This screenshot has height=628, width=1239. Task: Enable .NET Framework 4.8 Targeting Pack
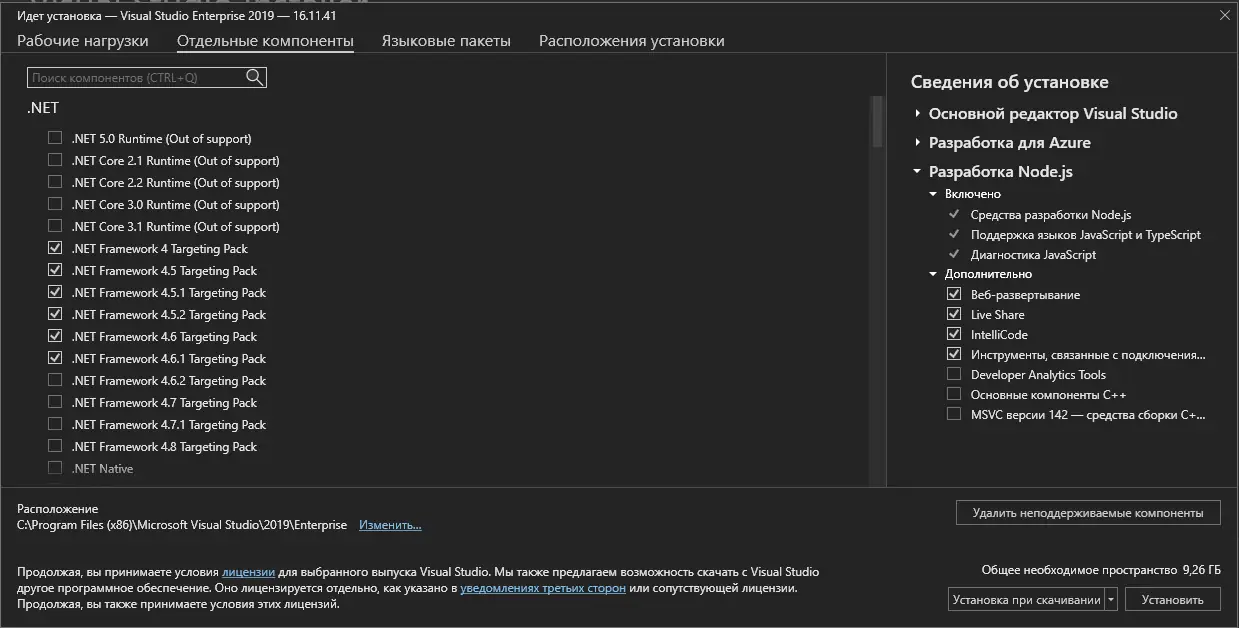(55, 446)
